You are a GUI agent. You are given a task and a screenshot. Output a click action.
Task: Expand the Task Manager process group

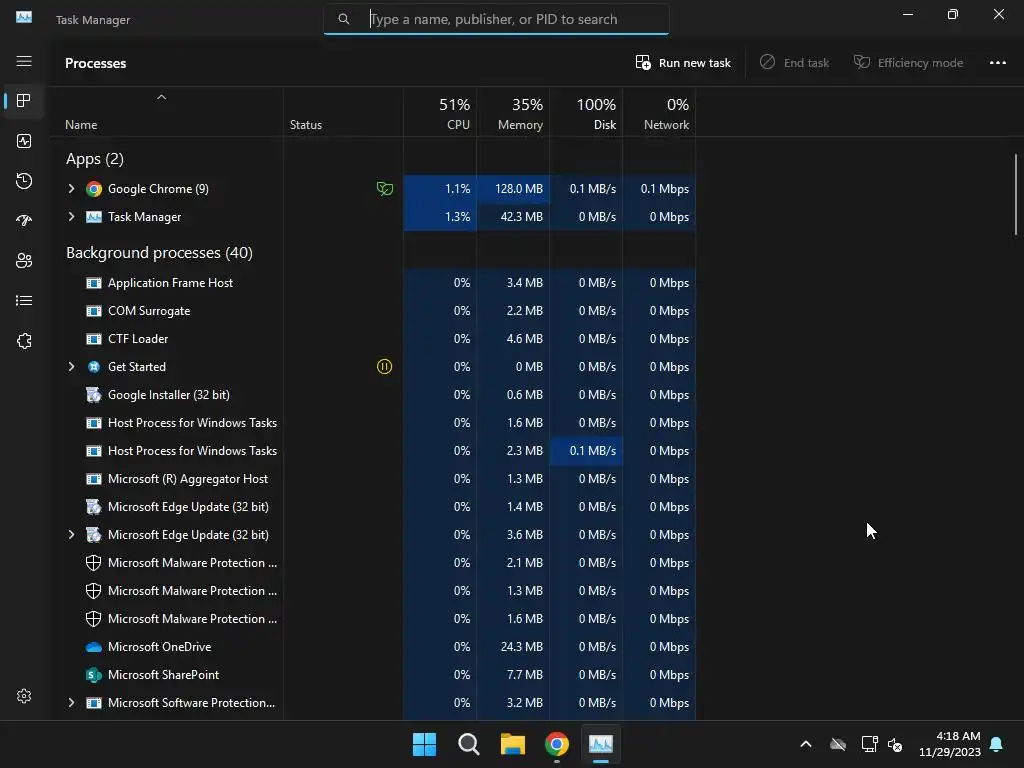pos(71,217)
